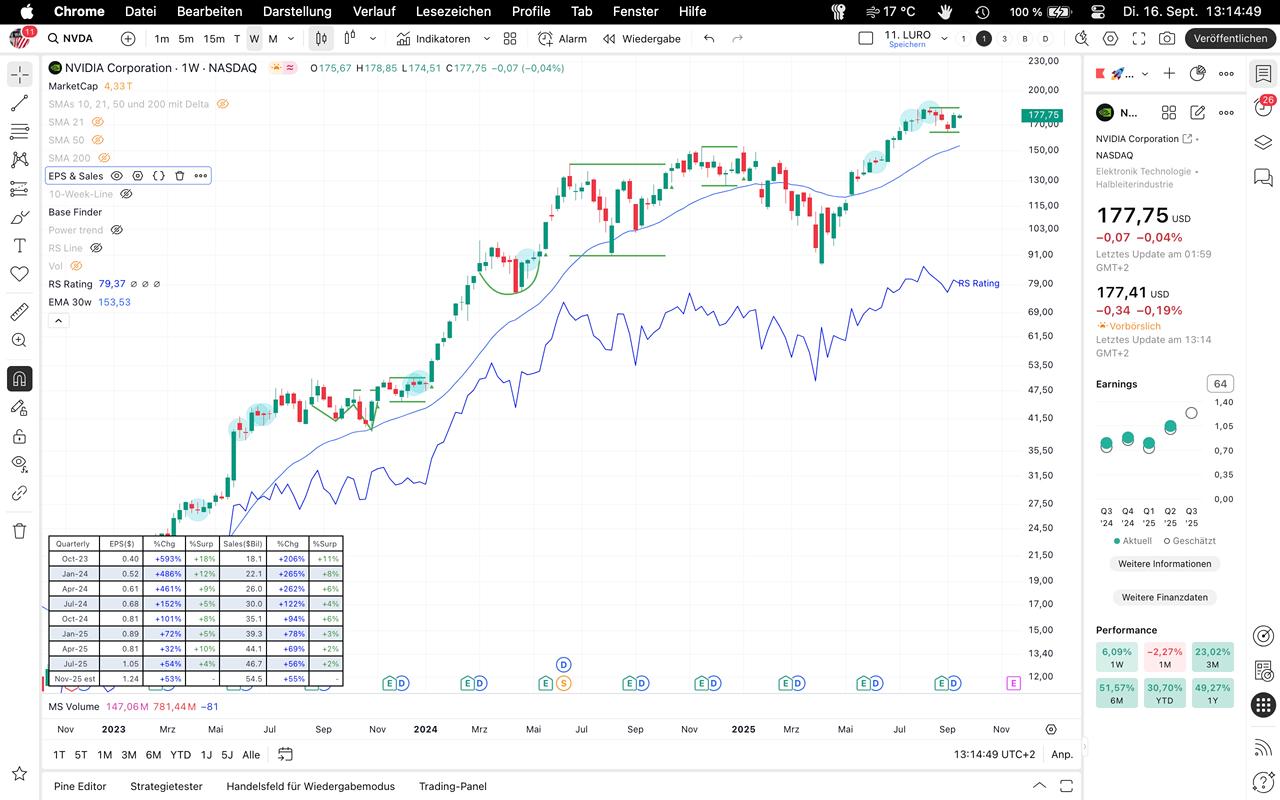Collapse the indicator legend list
1280x800 pixels.
click(x=58, y=321)
